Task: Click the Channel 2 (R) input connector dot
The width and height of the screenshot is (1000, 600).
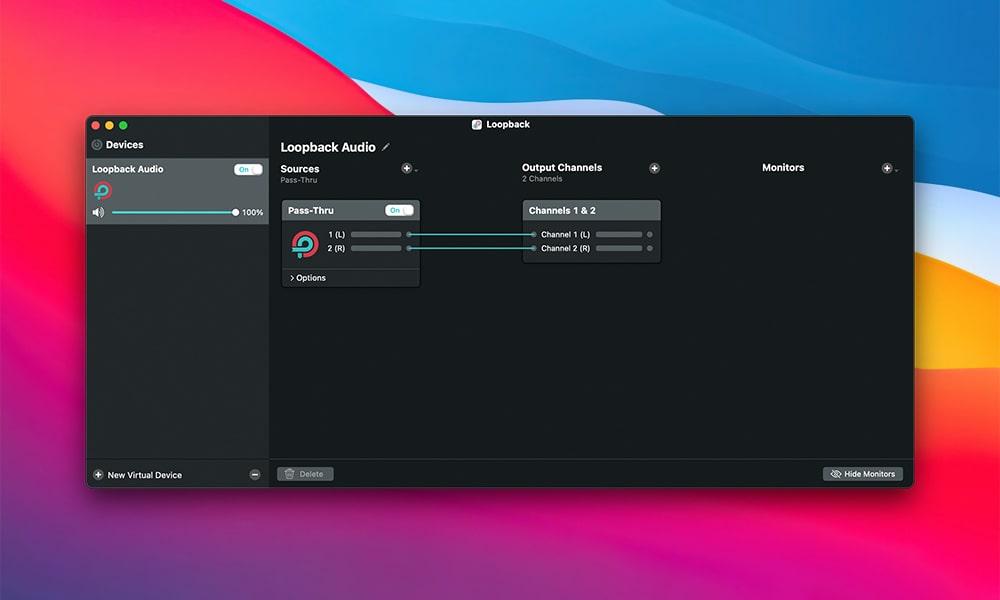Action: pos(533,248)
